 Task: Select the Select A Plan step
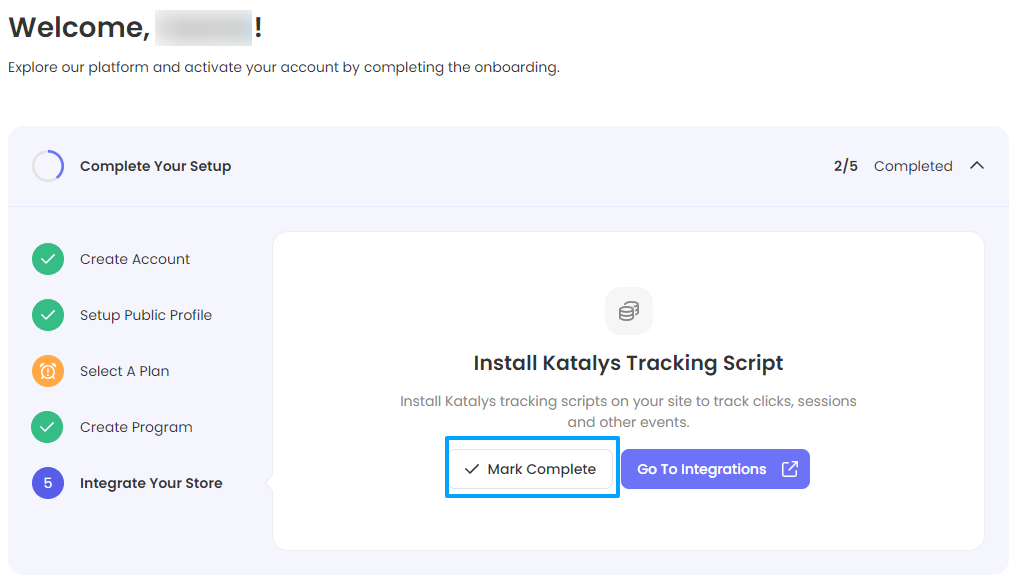[125, 371]
